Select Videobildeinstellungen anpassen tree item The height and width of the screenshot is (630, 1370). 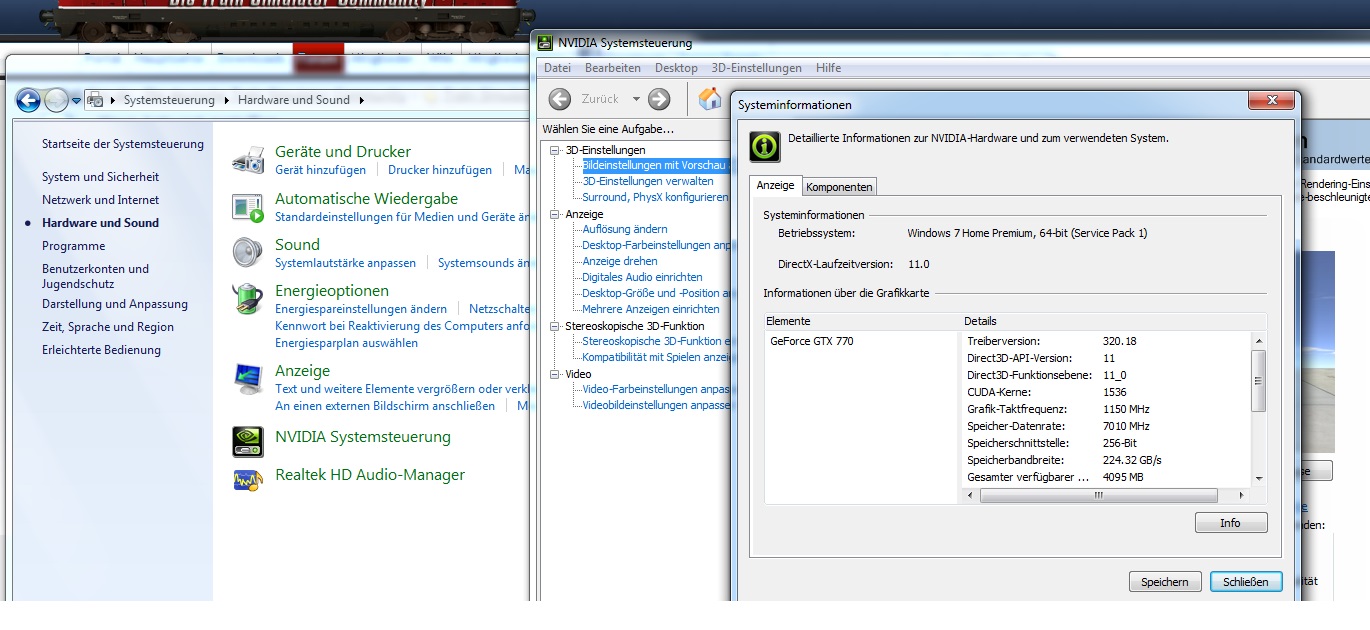[656, 405]
